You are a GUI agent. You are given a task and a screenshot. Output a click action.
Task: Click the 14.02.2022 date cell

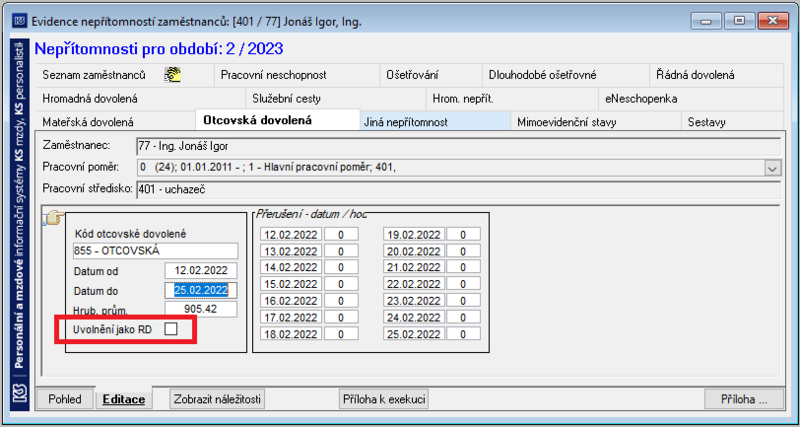(x=291, y=268)
